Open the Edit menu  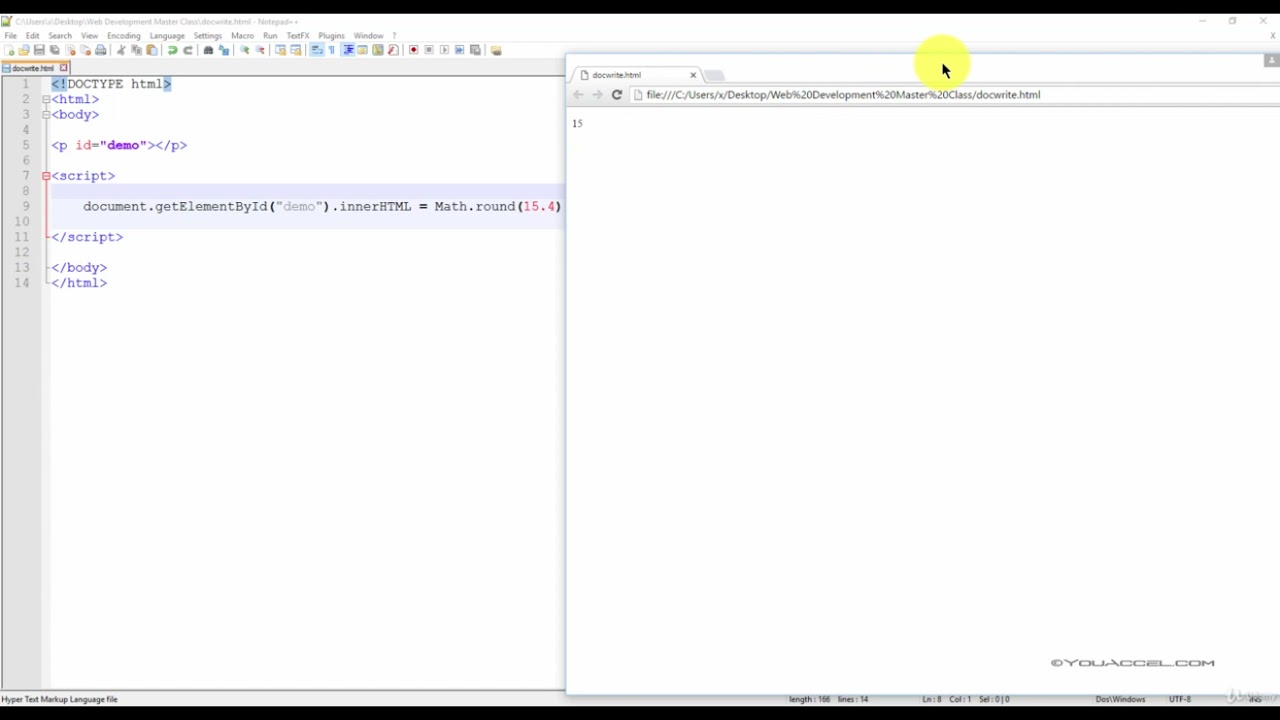[33, 35]
